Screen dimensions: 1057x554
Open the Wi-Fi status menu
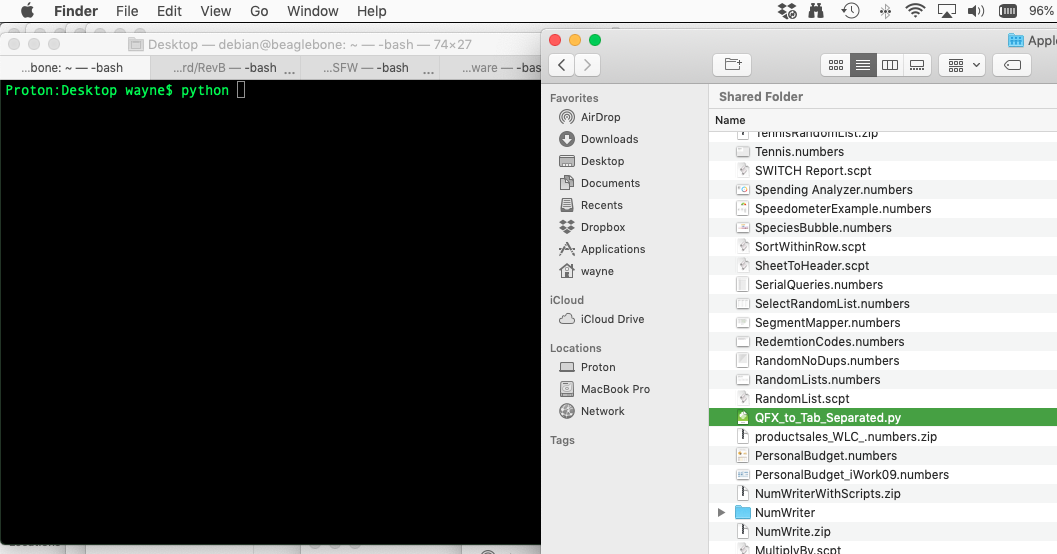tap(915, 11)
